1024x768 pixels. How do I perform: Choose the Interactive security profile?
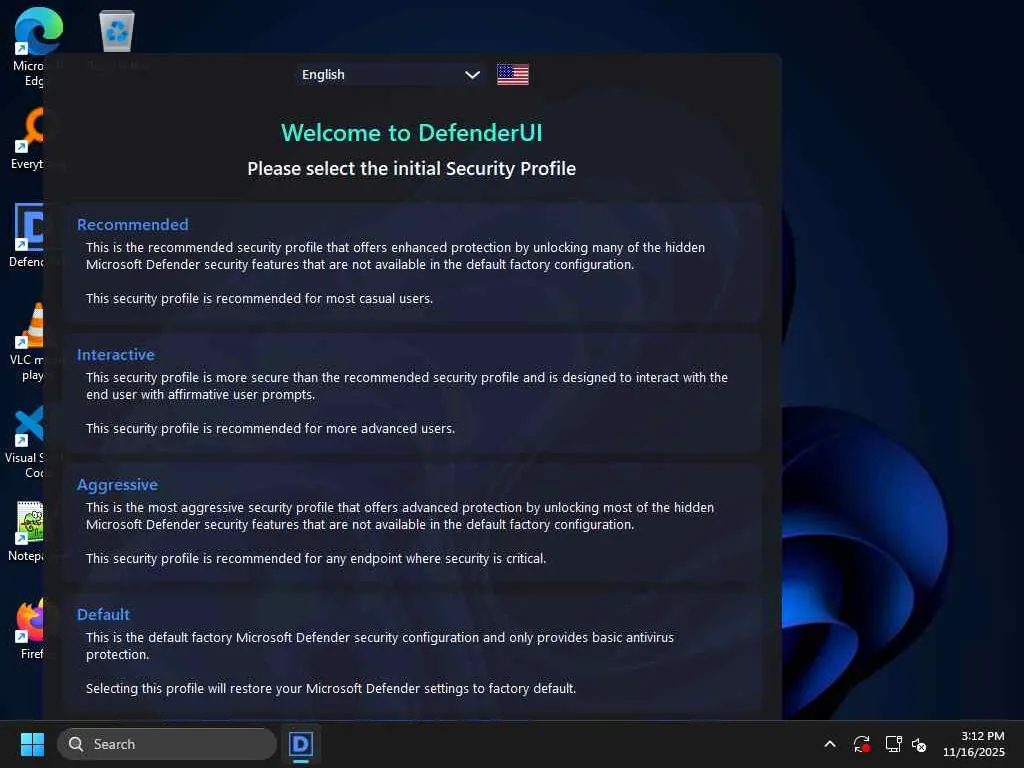click(x=413, y=392)
